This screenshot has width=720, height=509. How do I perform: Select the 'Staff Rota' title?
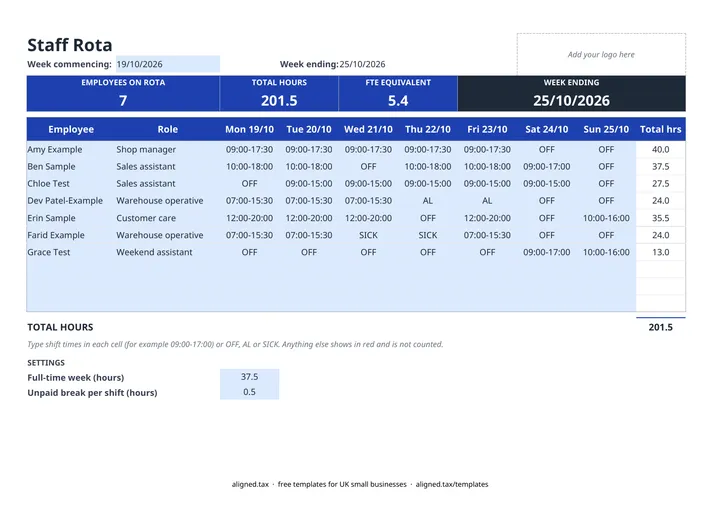[70, 45]
